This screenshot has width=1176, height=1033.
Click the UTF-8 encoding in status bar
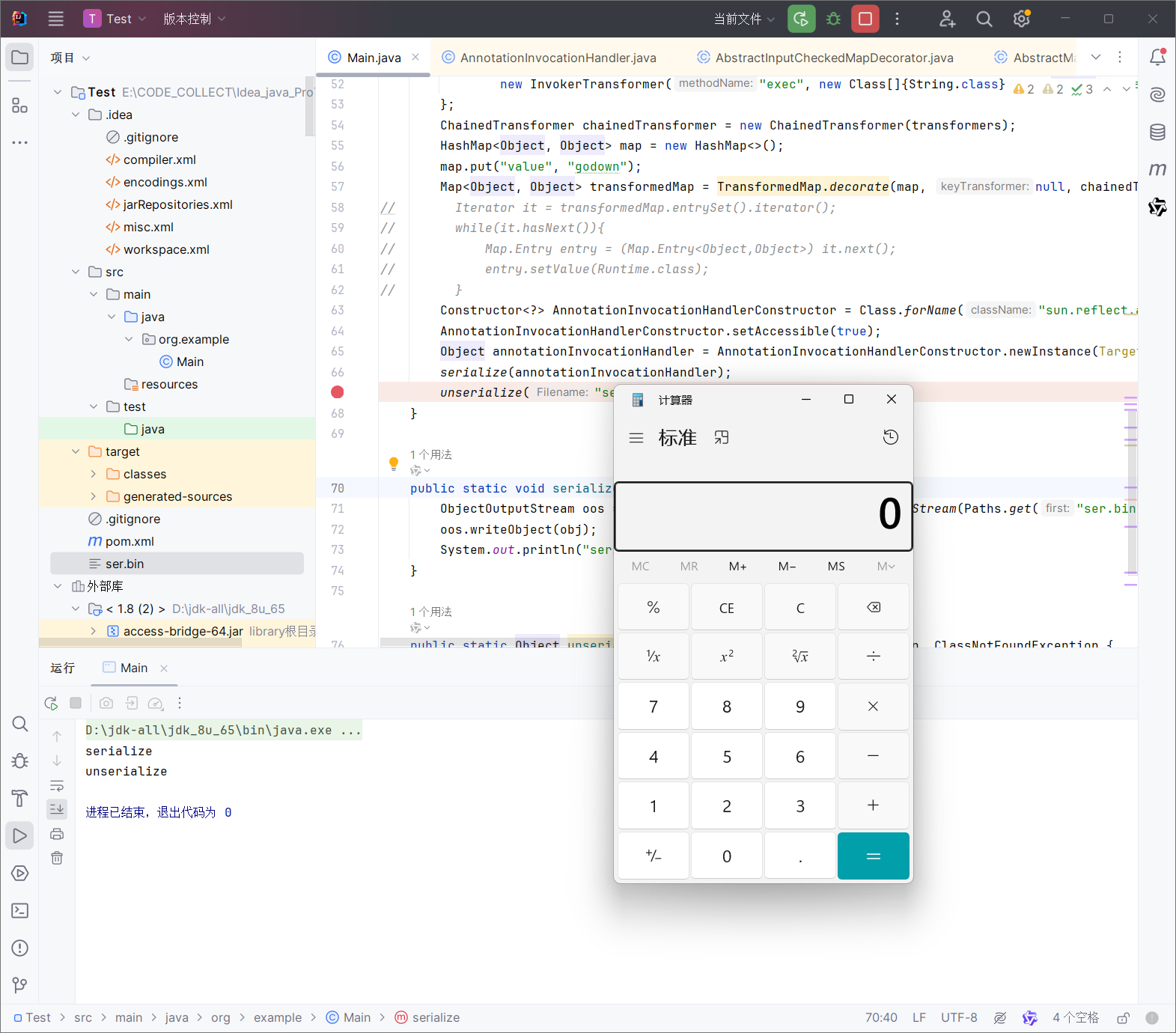[x=959, y=1017]
